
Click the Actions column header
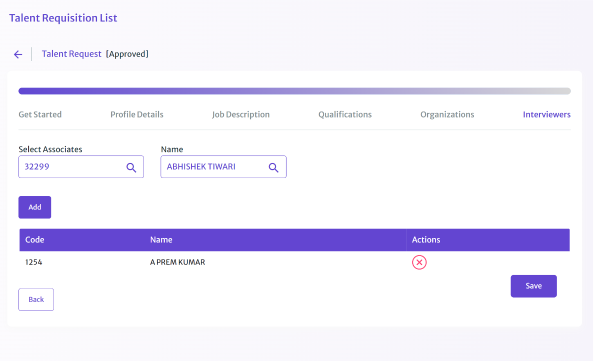click(426, 240)
